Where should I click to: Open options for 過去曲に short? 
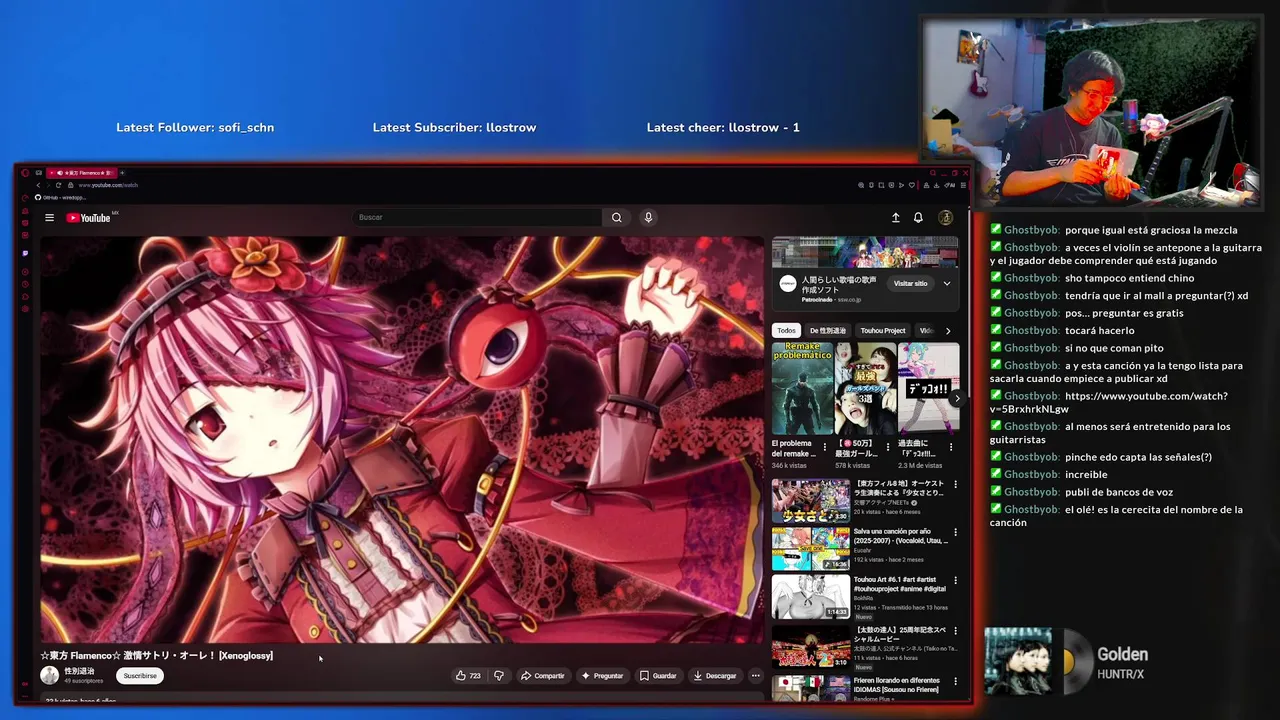[x=951, y=447]
